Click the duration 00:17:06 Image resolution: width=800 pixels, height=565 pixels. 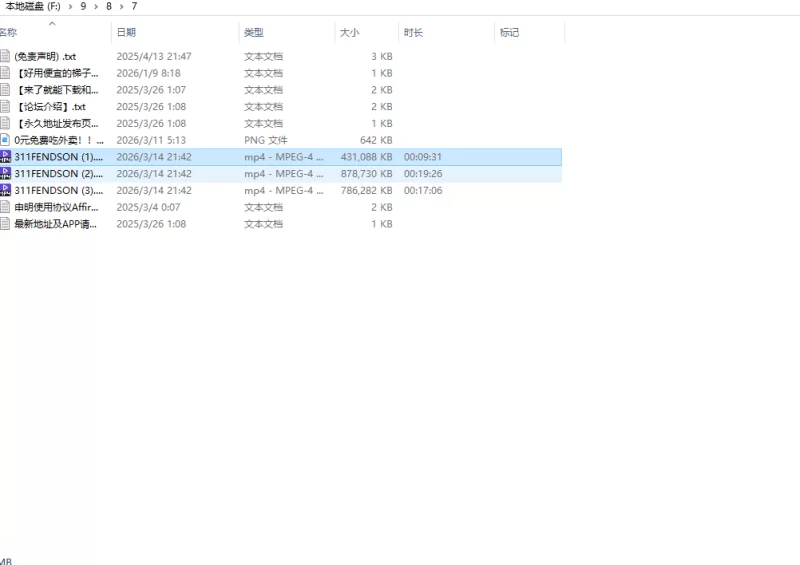pos(423,190)
